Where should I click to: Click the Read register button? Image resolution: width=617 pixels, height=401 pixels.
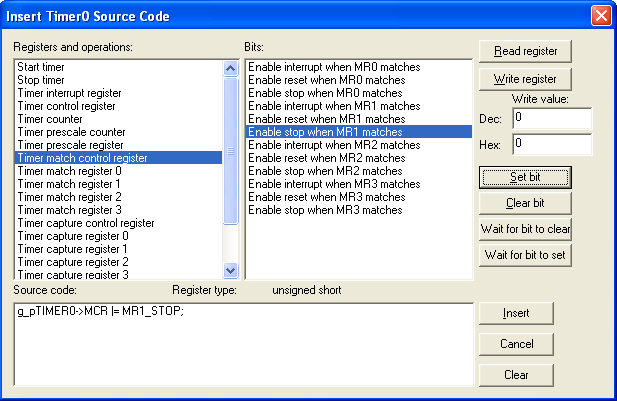[525, 51]
